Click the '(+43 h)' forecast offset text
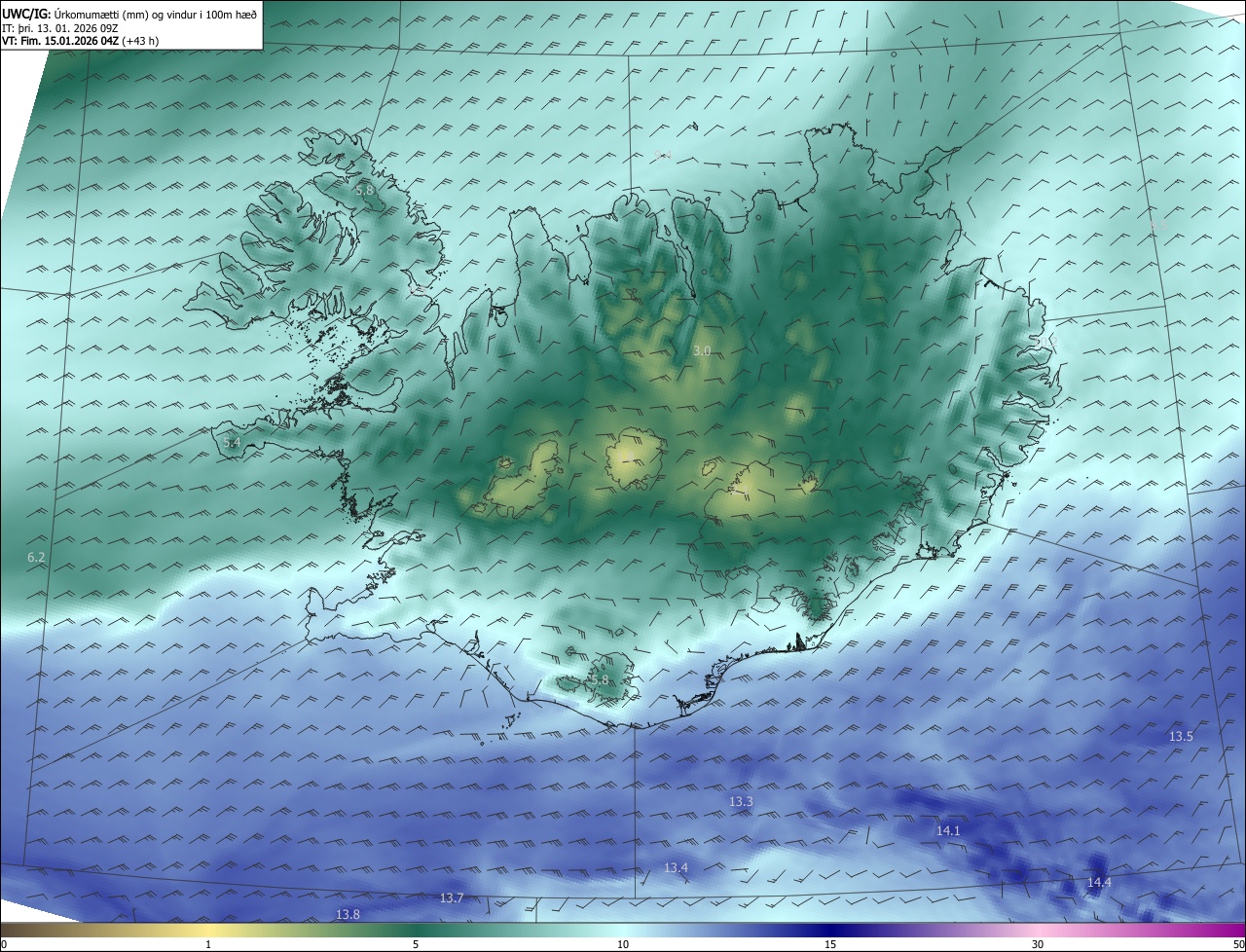The height and width of the screenshot is (952, 1246). tap(140, 41)
